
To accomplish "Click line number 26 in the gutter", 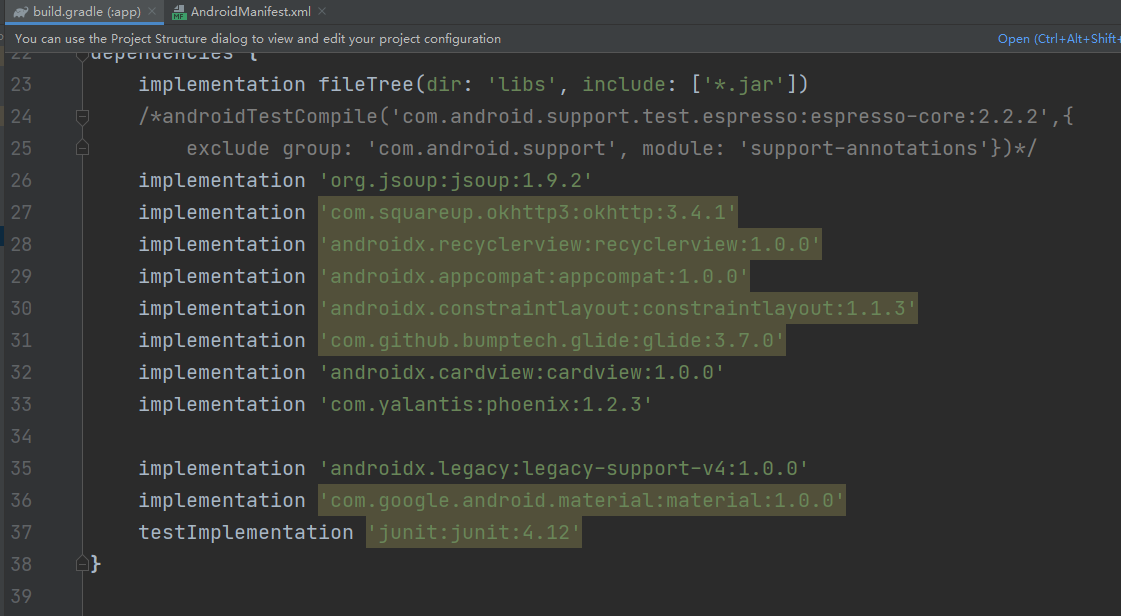I will tap(21, 180).
